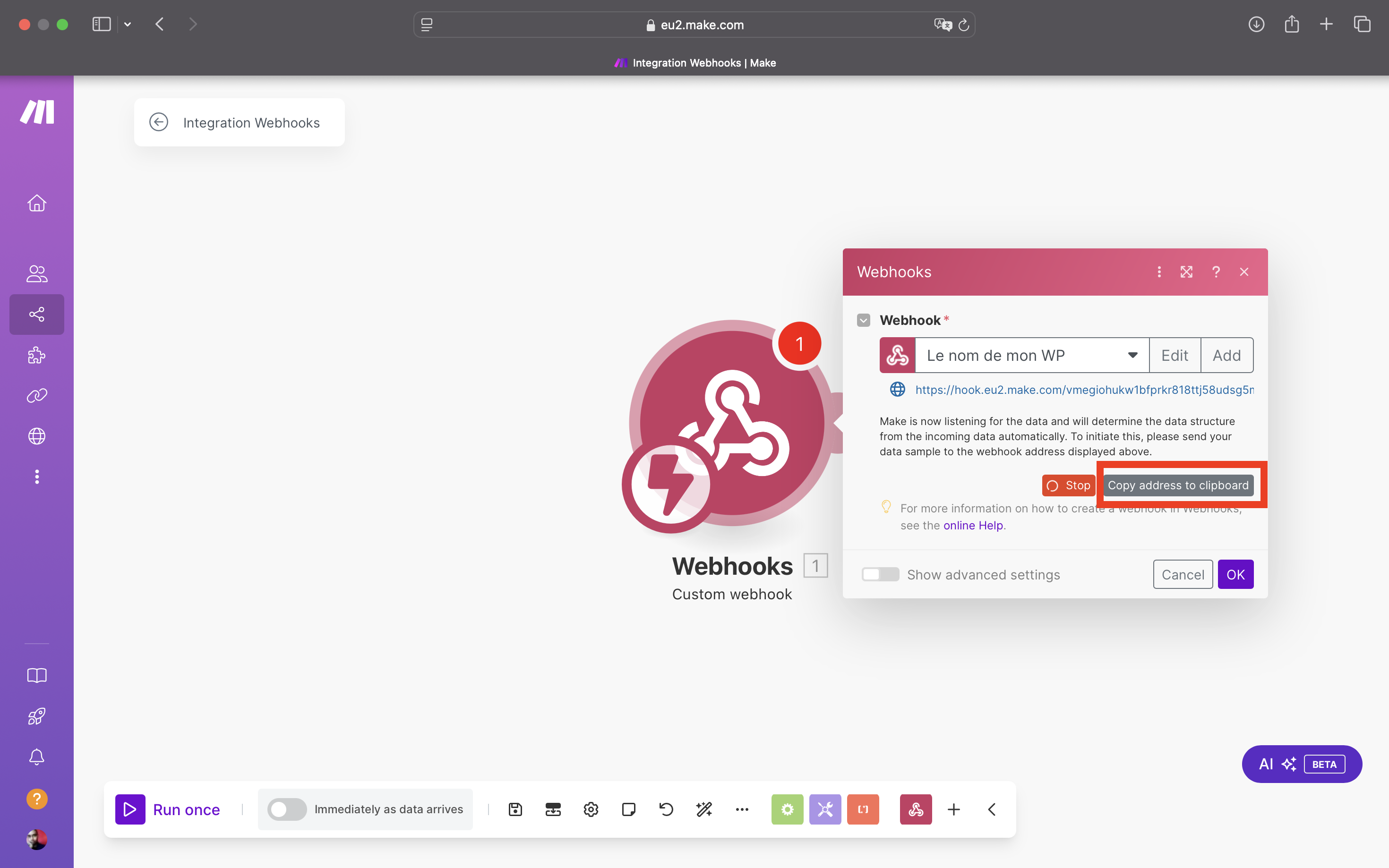1389x868 pixels.
Task: Open the AI BETA assistant button
Action: (x=1302, y=764)
